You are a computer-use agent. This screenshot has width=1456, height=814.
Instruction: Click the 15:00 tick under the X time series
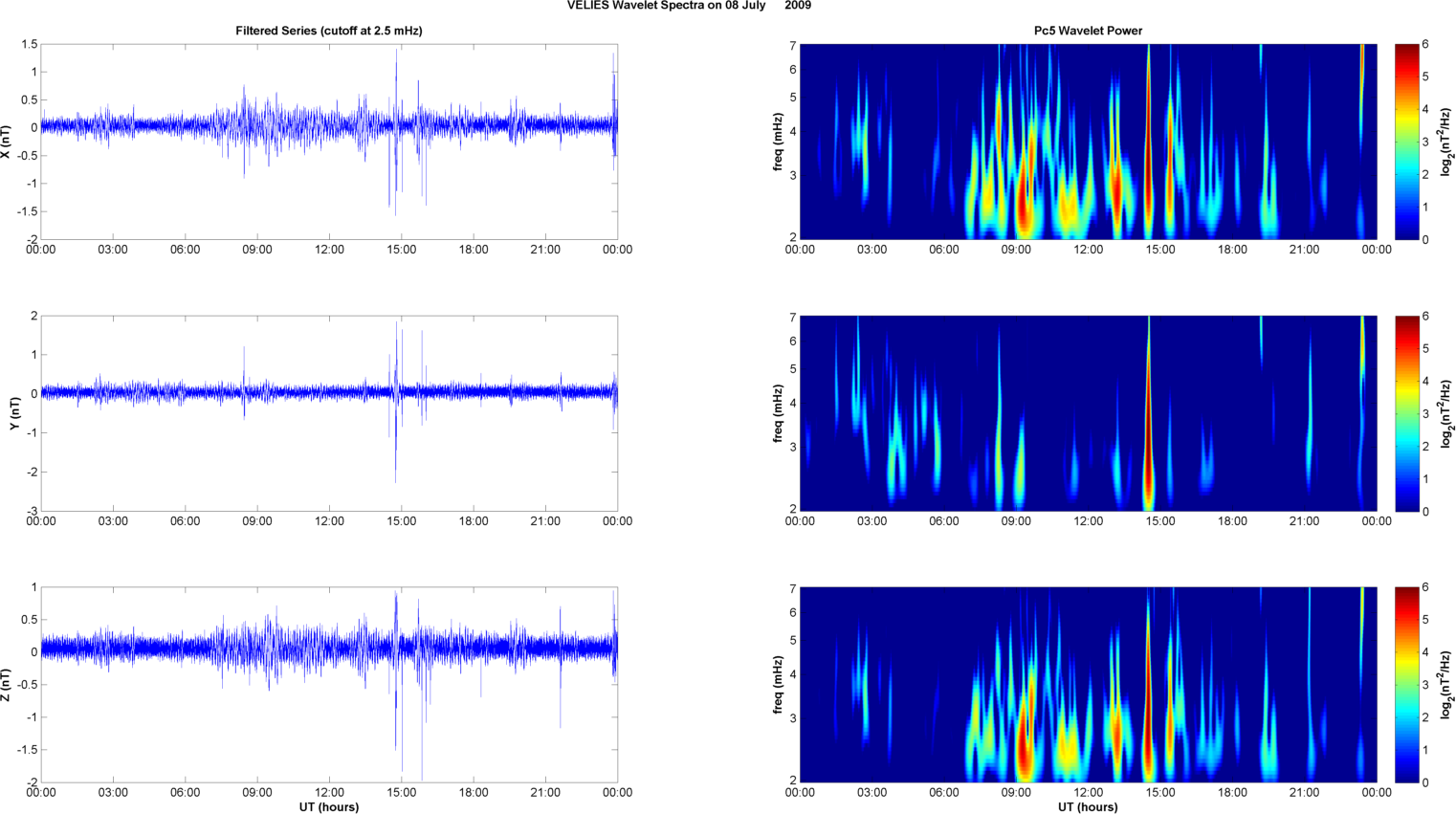402,250
